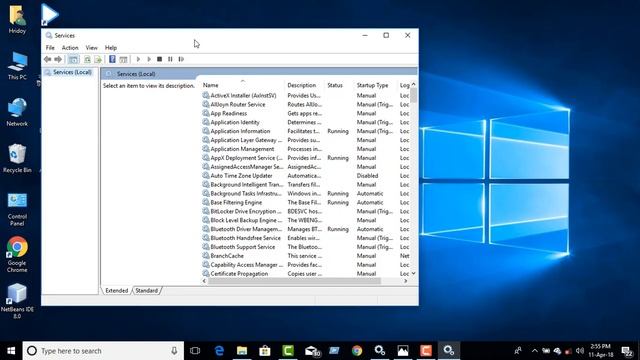Open Microsoft Edge from the taskbar
Image resolution: width=640 pixels, height=360 pixels.
219,351
